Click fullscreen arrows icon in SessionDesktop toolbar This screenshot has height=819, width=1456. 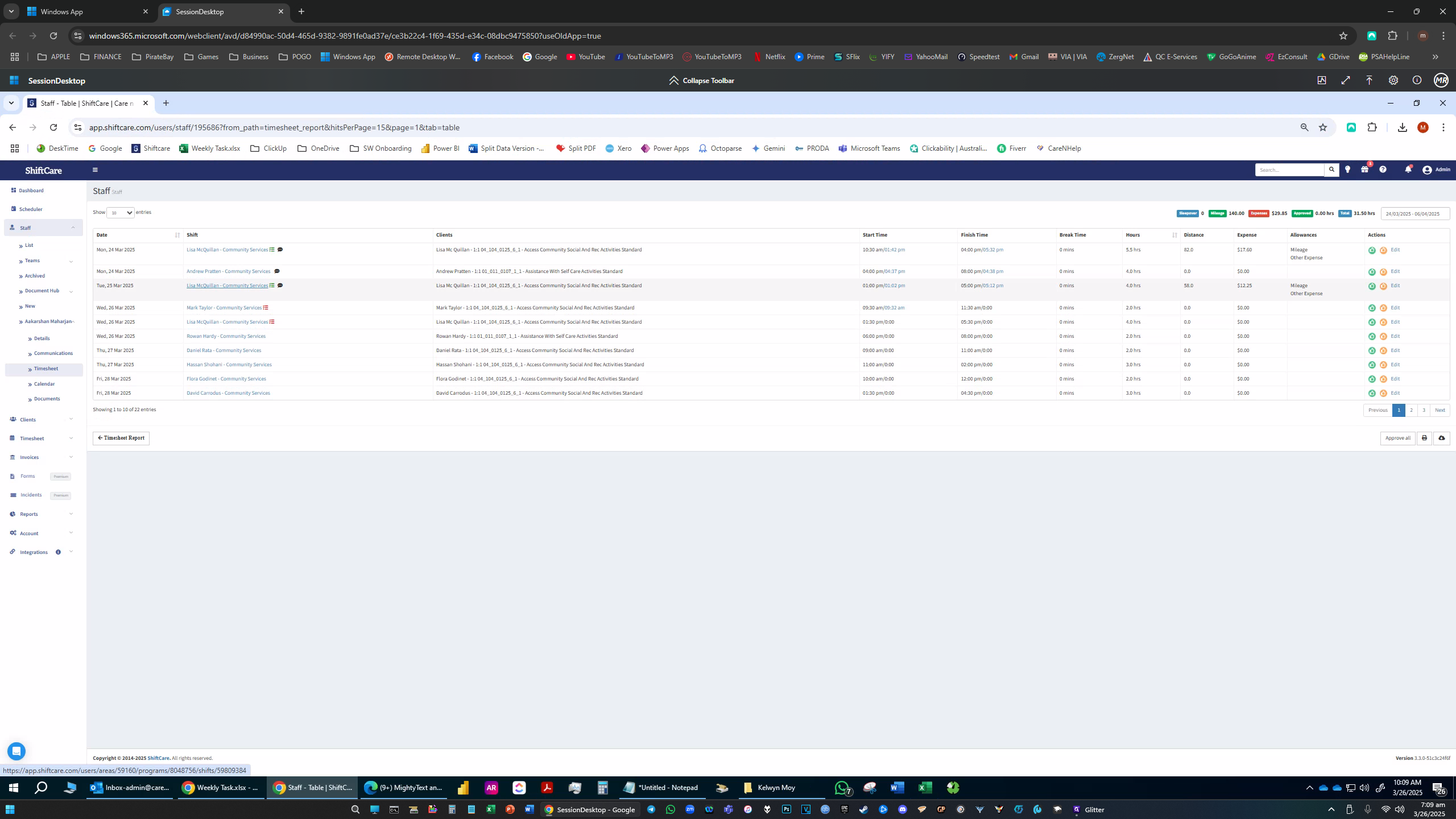tap(1345, 80)
